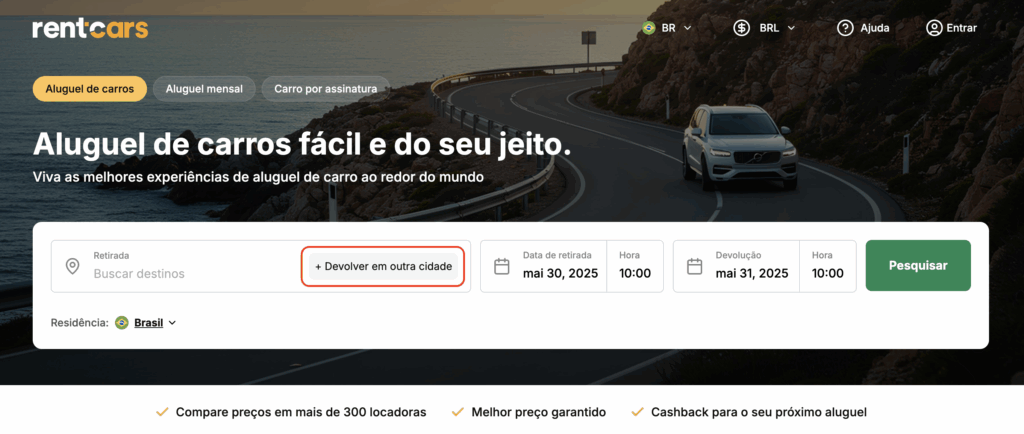This screenshot has width=1024, height=434.
Task: Click the rentcars logo
Action: (x=90, y=29)
